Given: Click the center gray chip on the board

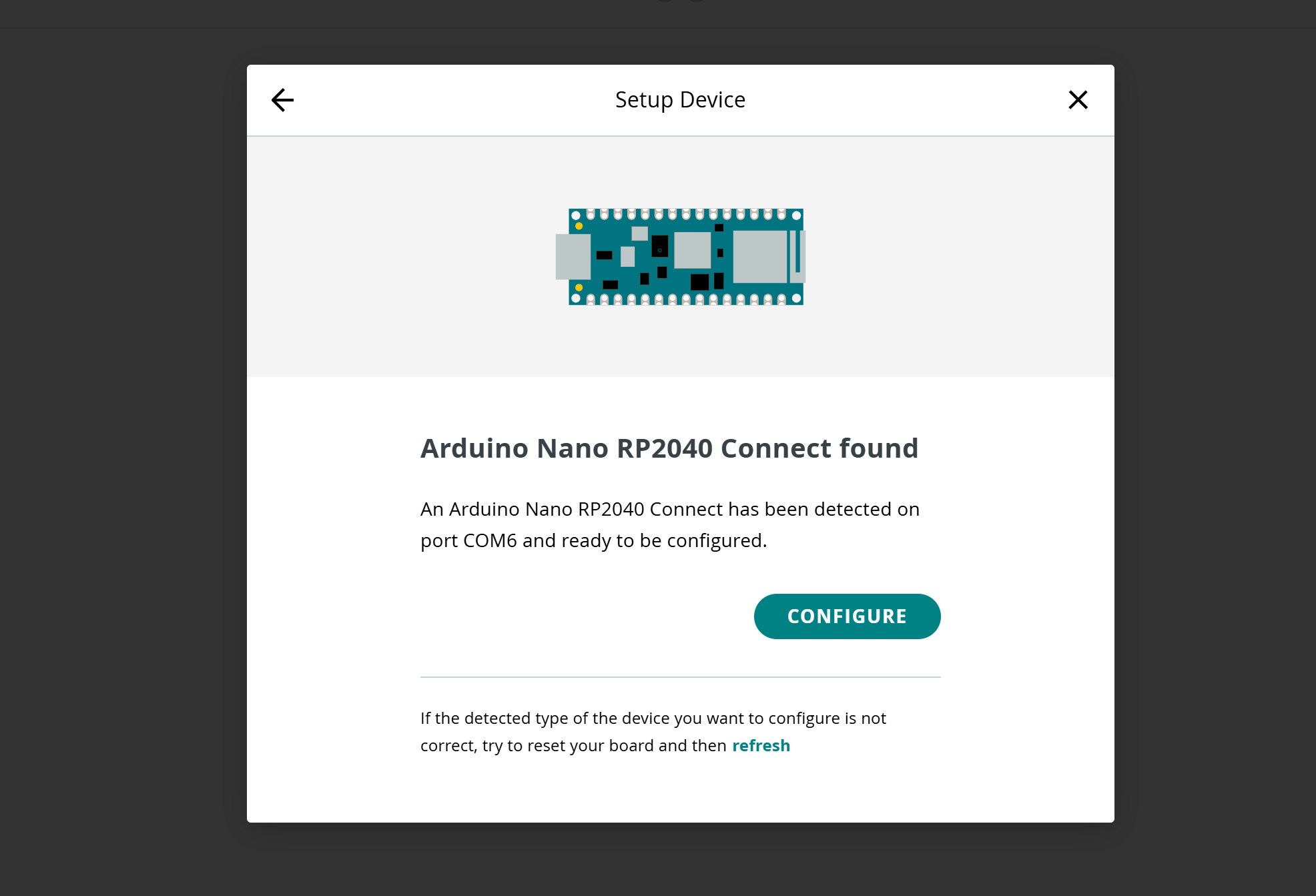Looking at the screenshot, I should pos(693,250).
